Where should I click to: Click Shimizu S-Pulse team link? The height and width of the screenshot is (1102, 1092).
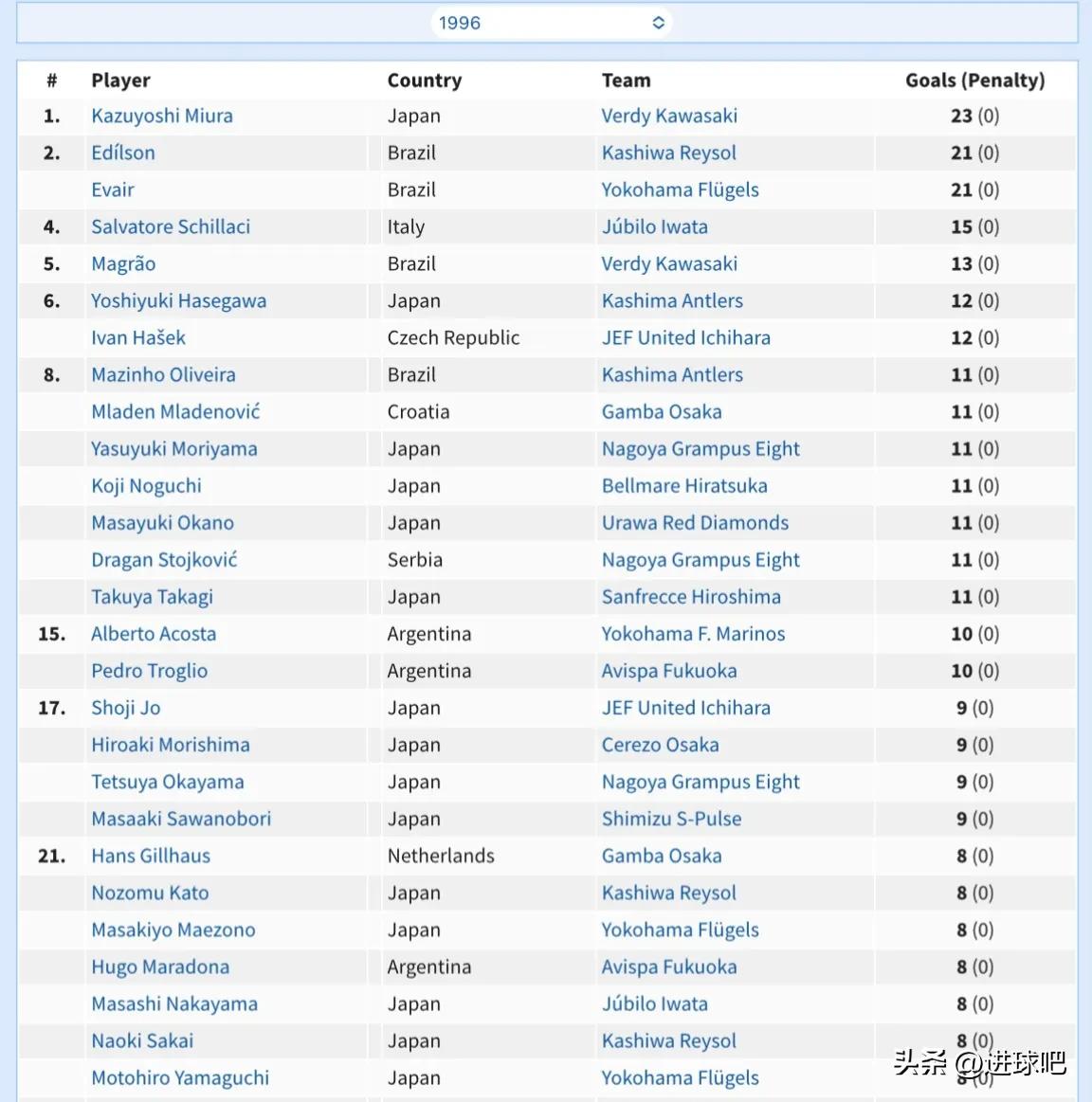click(671, 819)
